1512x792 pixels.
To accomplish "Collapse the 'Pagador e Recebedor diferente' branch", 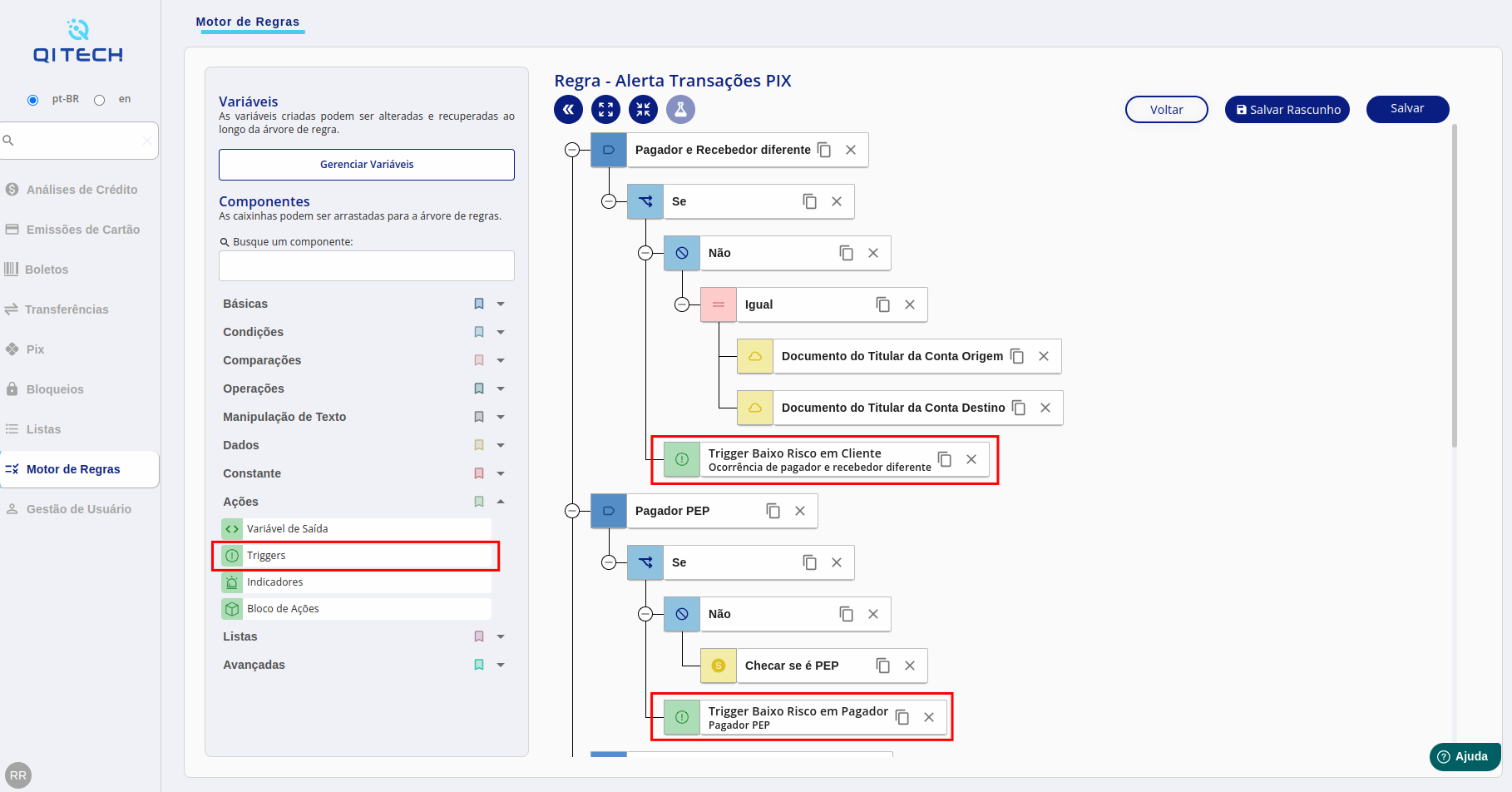I will 572,150.
